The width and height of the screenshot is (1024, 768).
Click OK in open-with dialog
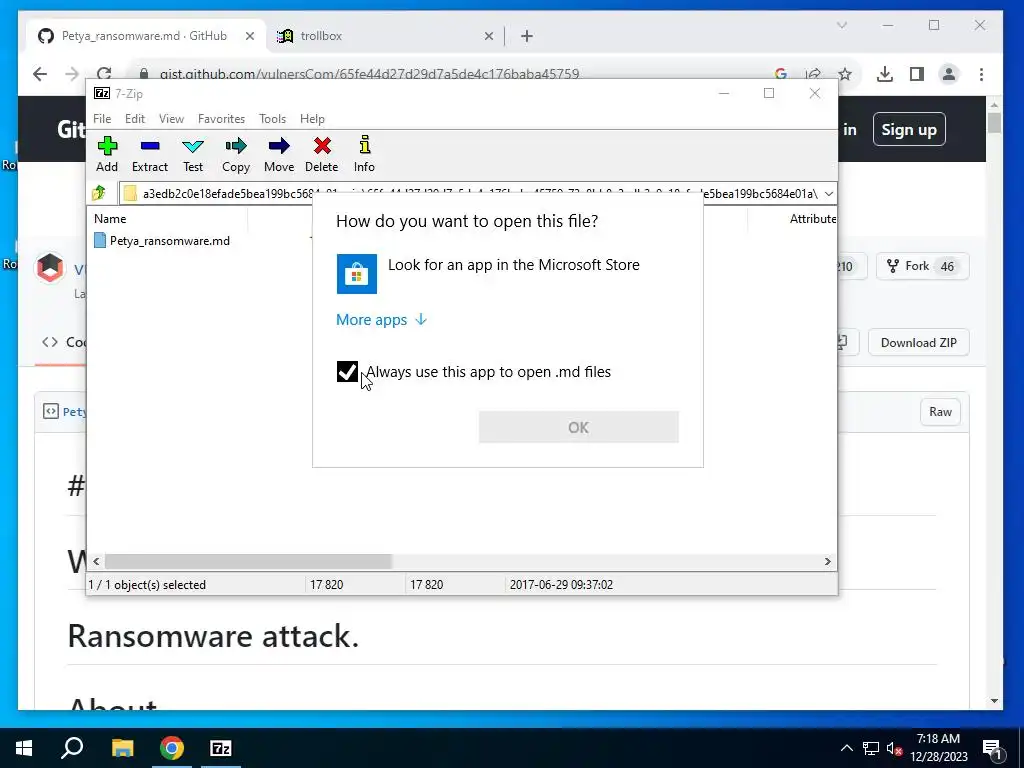[x=579, y=427]
